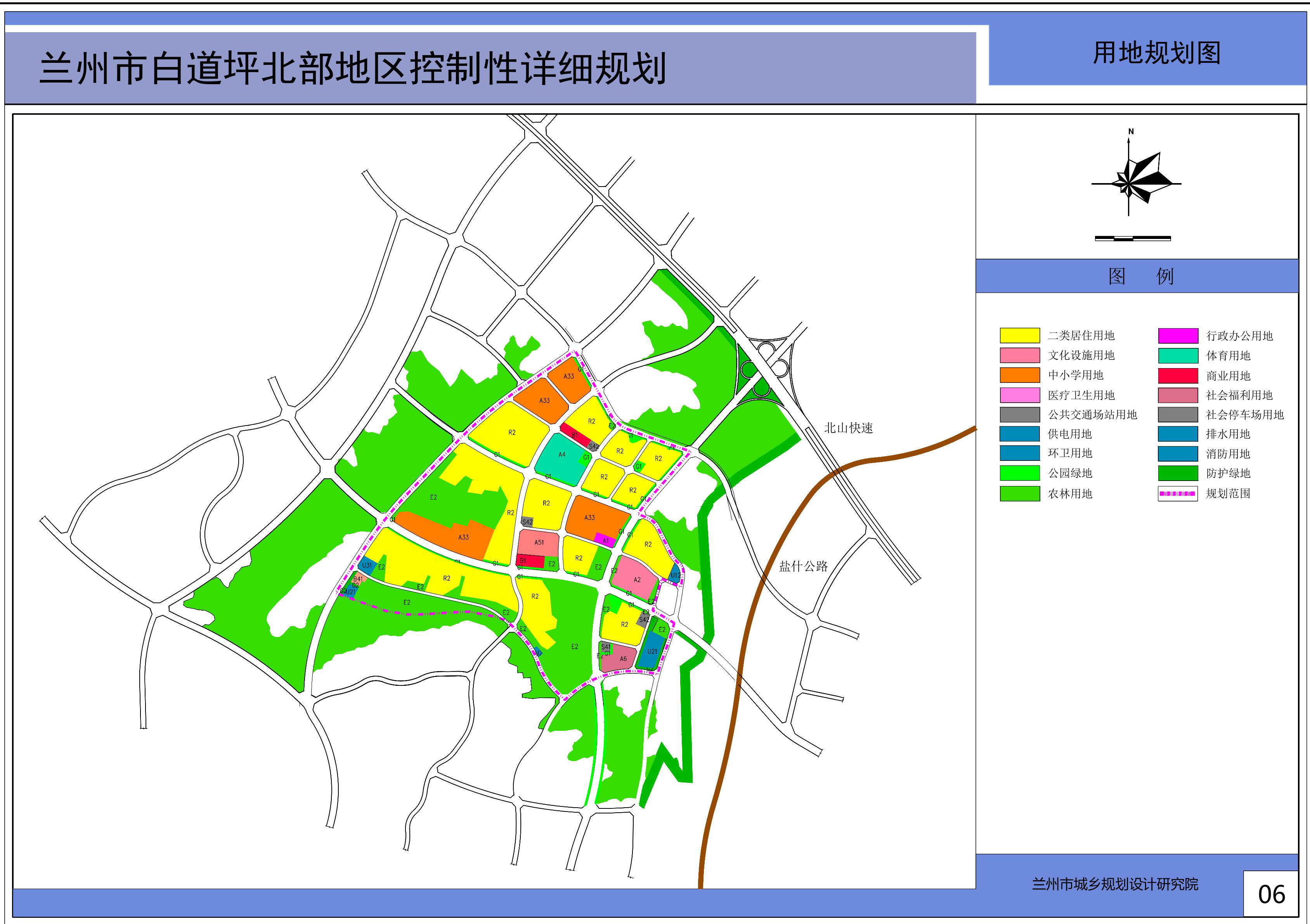This screenshot has width=1310, height=924.
Task: Click the 体育用地 legend label text
Action: (1228, 356)
